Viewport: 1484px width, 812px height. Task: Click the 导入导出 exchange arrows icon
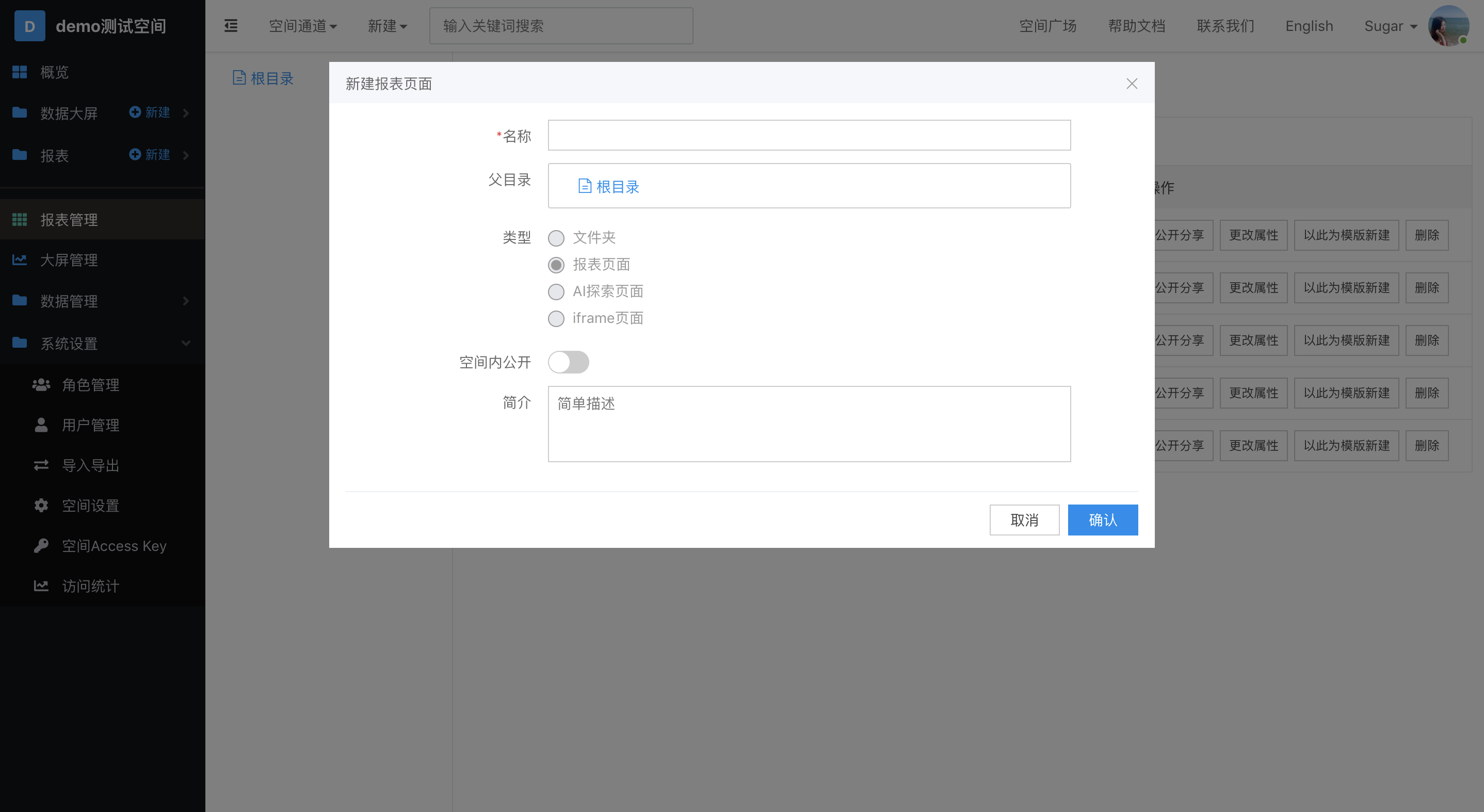point(41,465)
